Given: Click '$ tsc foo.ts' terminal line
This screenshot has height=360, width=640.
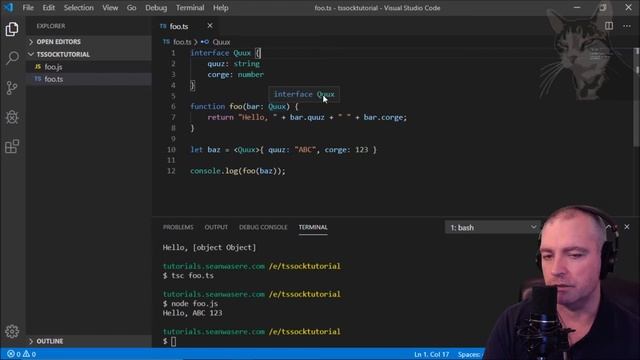Looking at the screenshot, I should point(188,276).
